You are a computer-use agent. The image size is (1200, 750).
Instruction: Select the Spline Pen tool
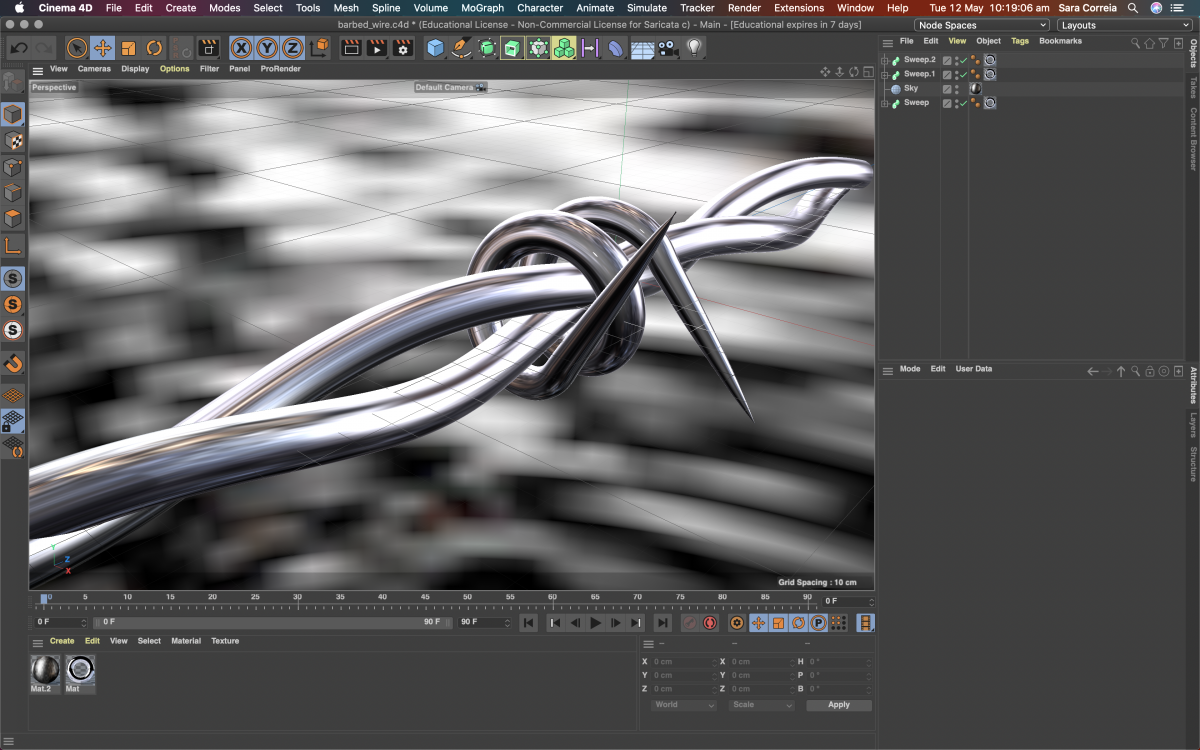coord(461,48)
